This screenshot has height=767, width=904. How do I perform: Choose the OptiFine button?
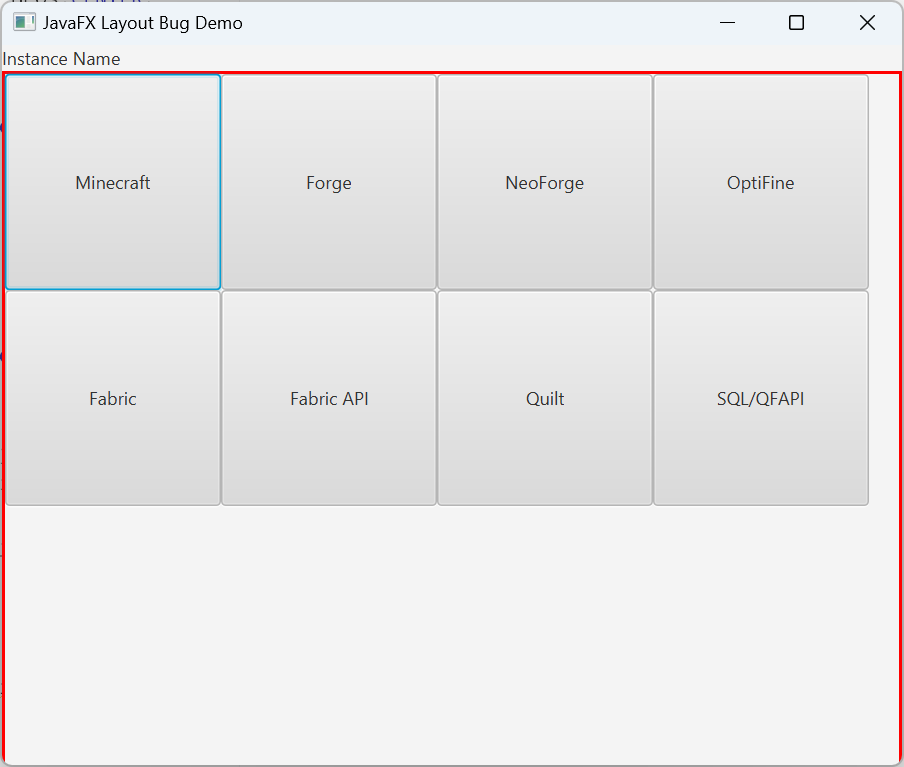[760, 182]
